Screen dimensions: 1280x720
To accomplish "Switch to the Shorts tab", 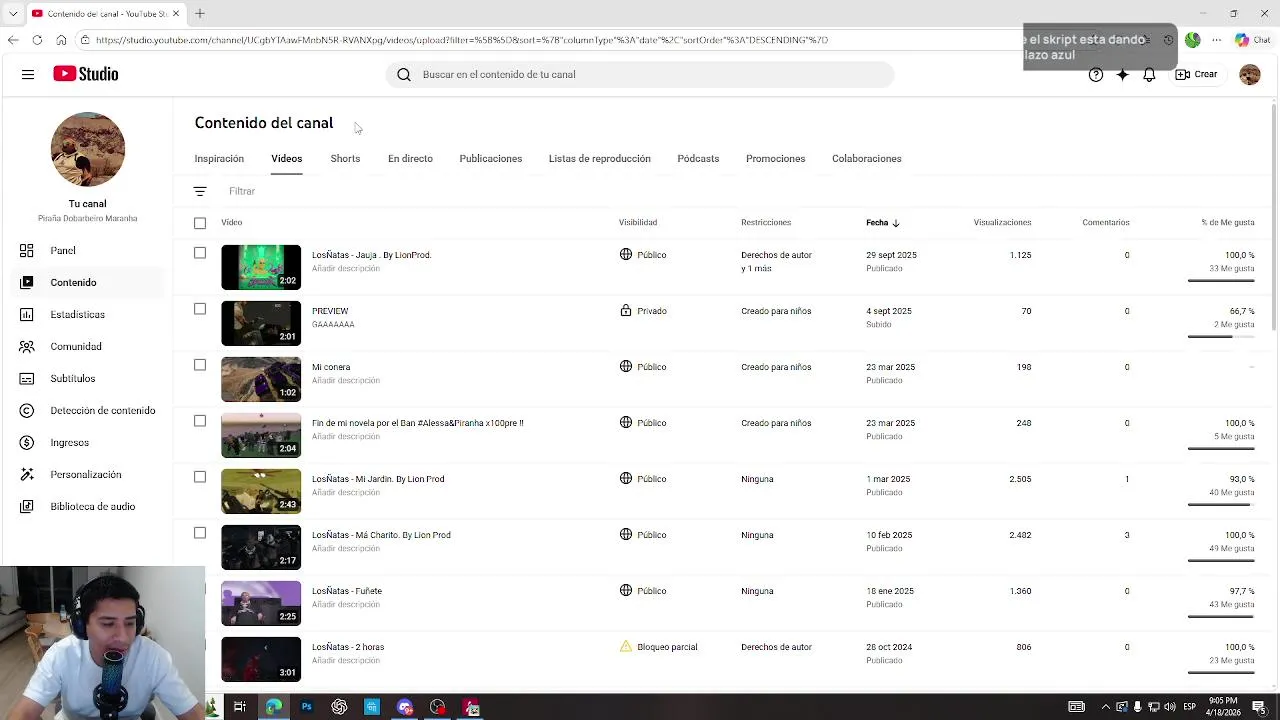I will [x=345, y=158].
